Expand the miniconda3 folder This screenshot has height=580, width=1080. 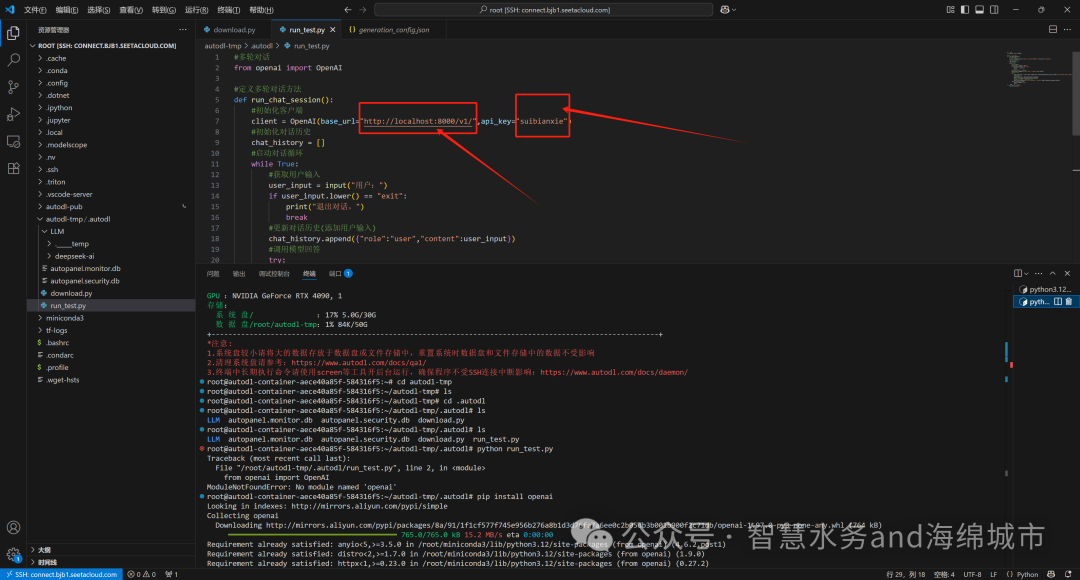[x=112, y=318]
